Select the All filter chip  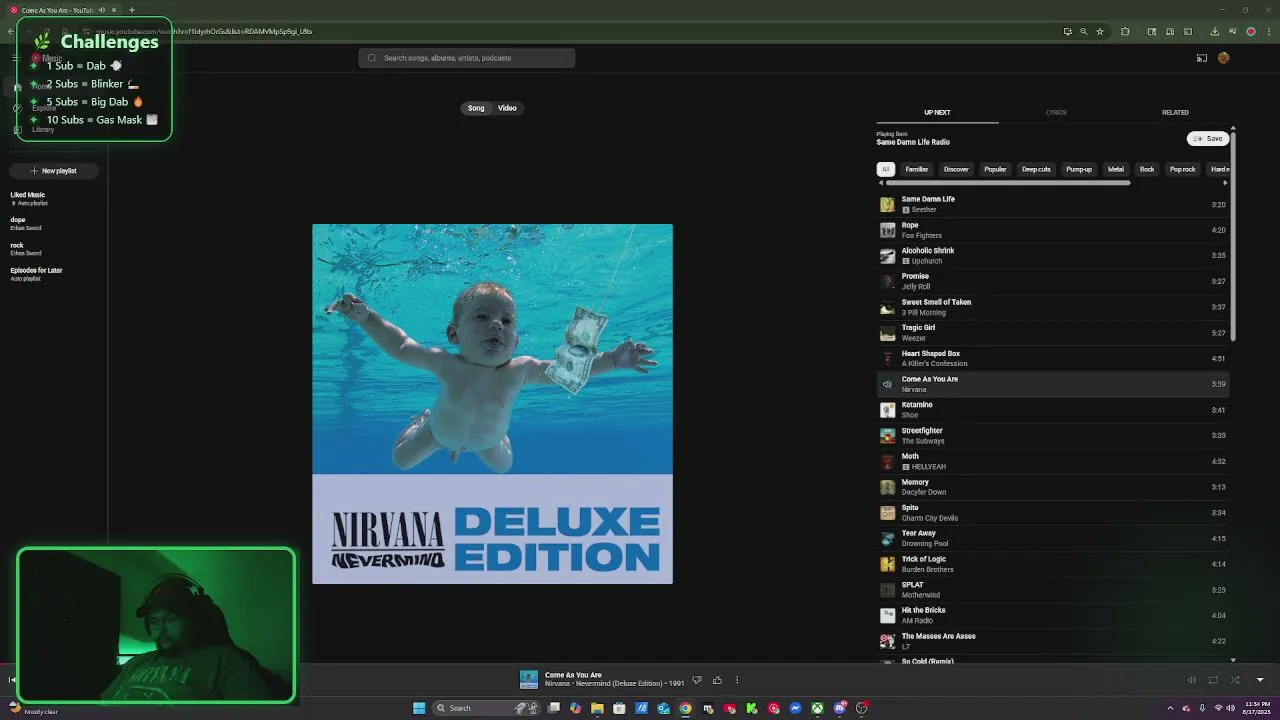point(886,169)
